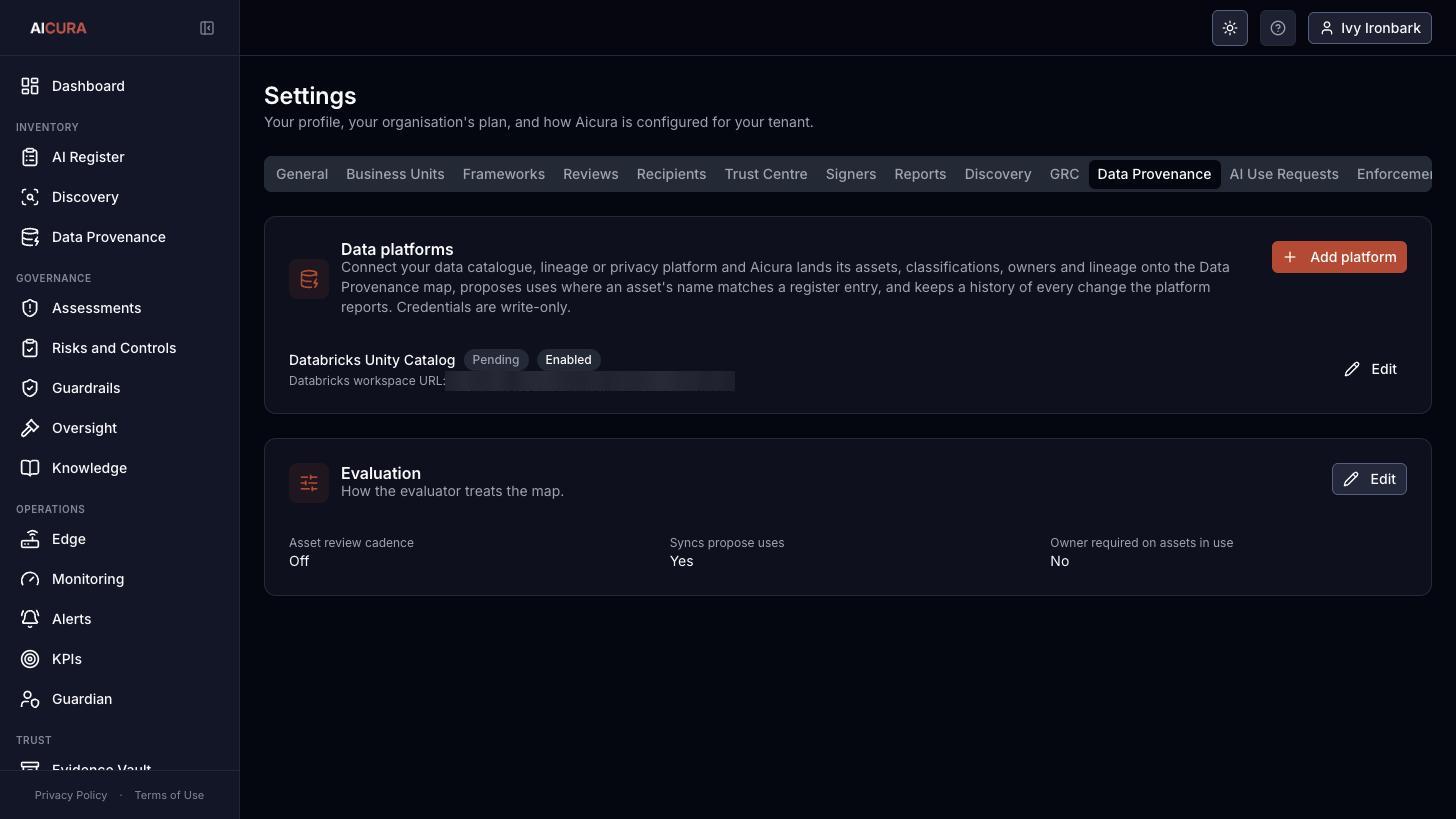Open the AI Use Requests tab
The image size is (1456, 819).
pos(1284,174)
